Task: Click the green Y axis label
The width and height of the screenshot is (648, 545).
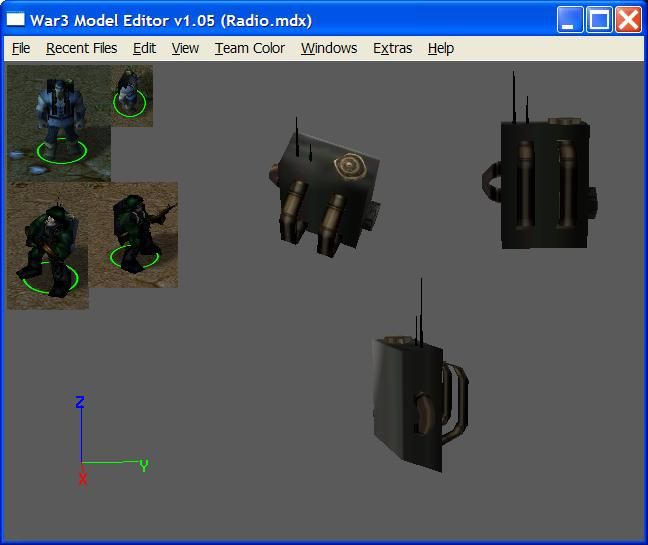Action: click(144, 465)
